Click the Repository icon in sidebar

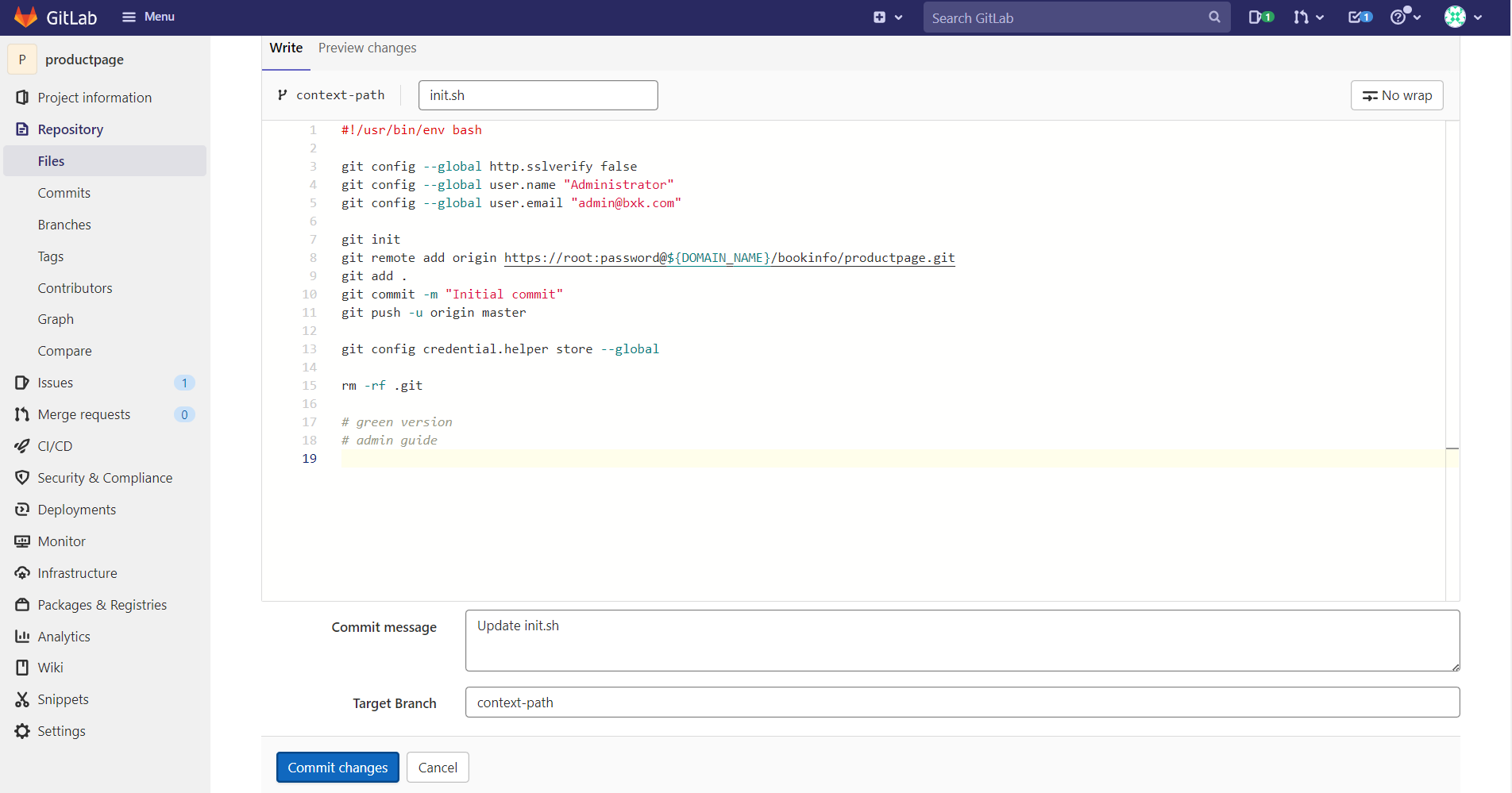pos(22,129)
